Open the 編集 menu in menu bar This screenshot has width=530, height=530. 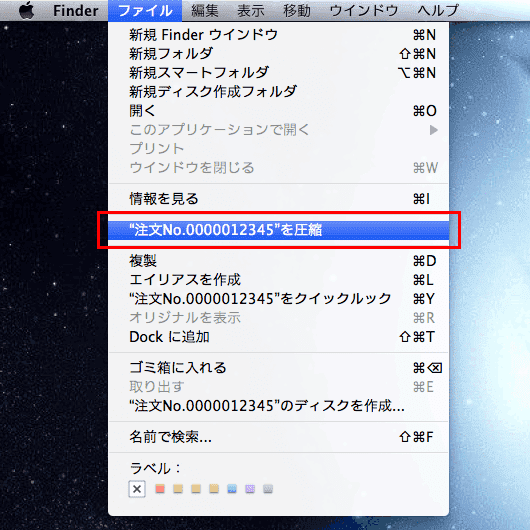point(204,10)
